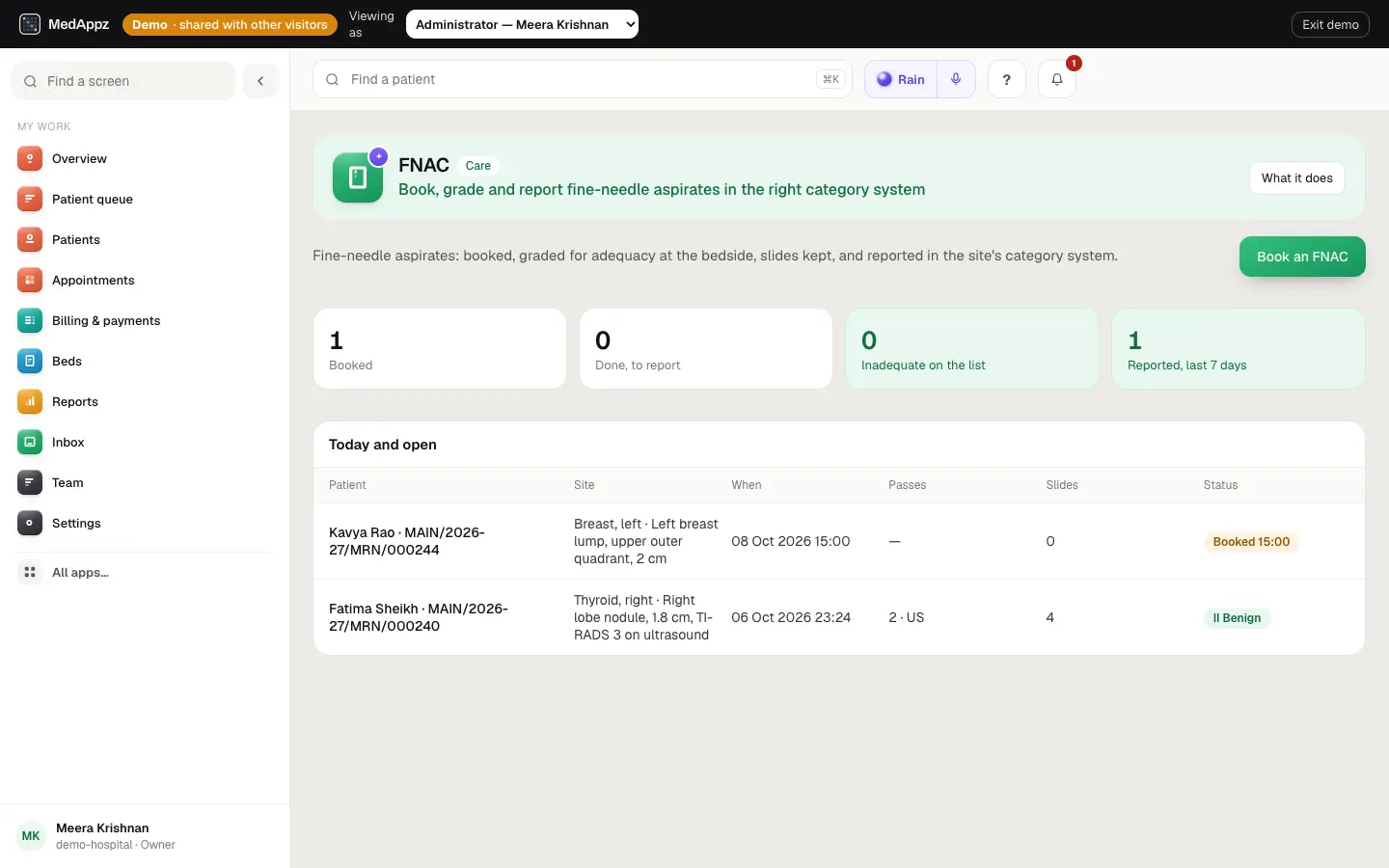The height and width of the screenshot is (868, 1389).
Task: Focus the Find a screen search box
Action: tap(123, 81)
